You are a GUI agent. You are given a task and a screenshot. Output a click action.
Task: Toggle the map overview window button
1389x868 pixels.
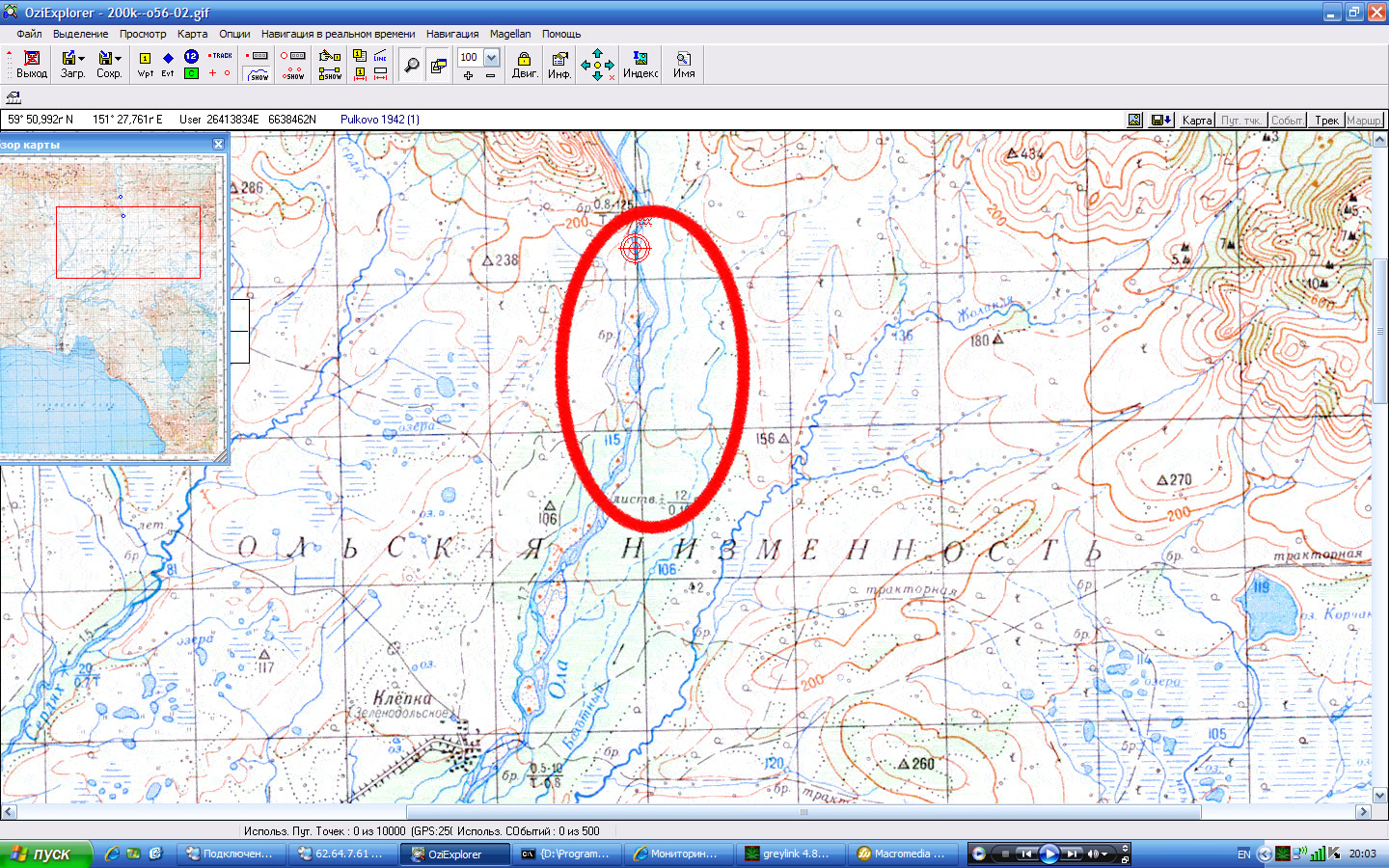(438, 66)
